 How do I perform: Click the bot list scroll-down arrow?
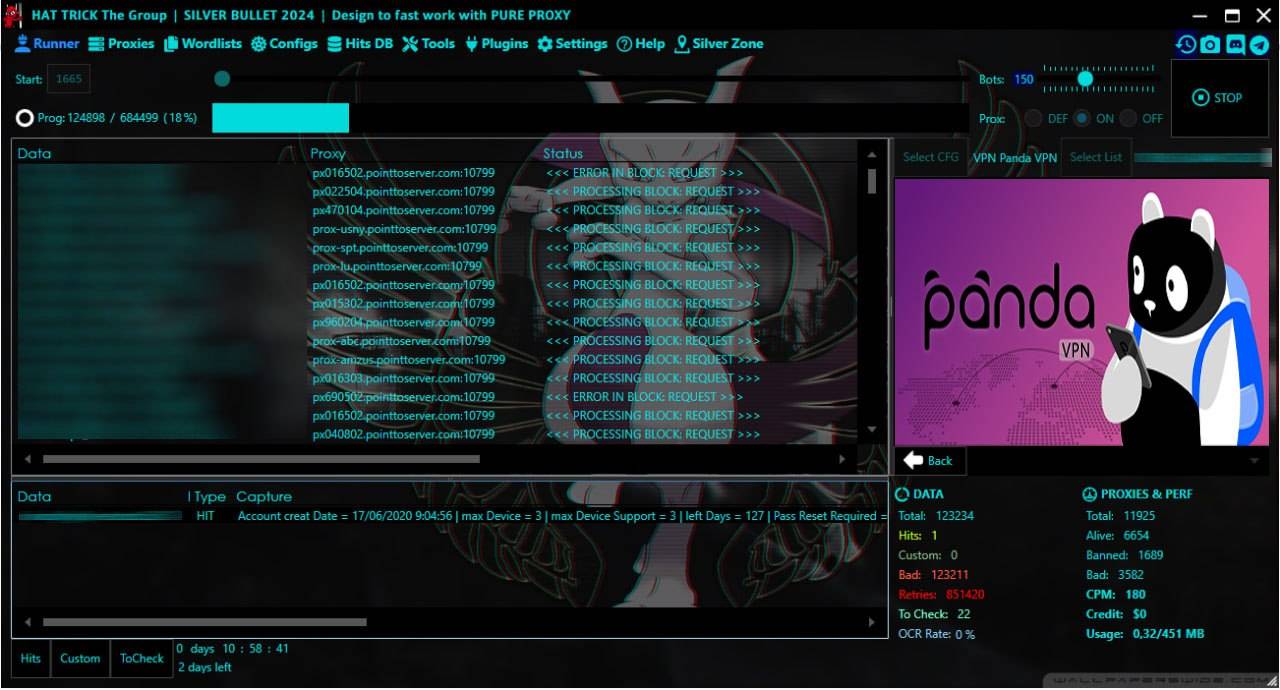point(872,430)
